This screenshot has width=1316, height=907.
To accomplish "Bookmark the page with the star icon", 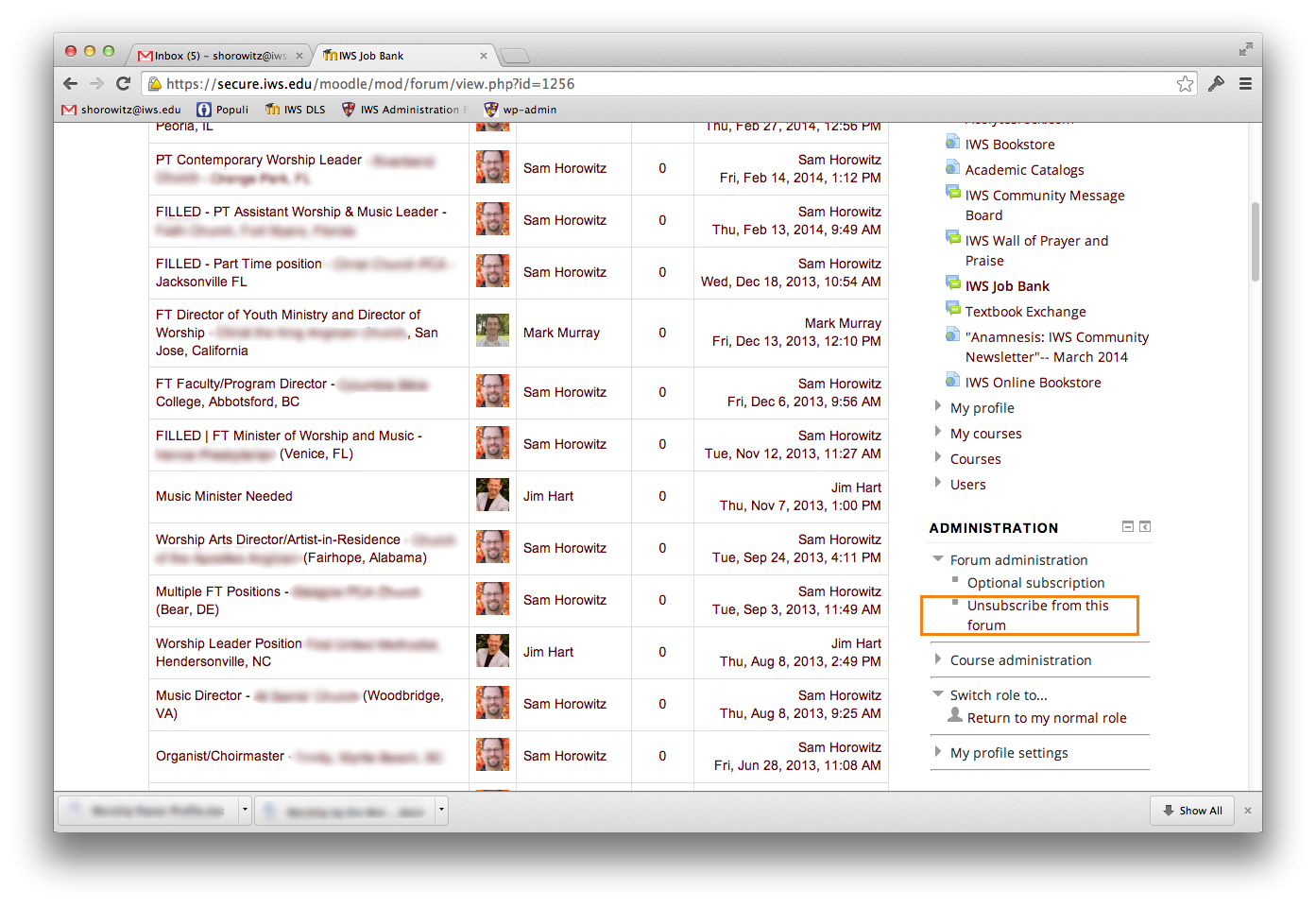I will coord(1185,83).
